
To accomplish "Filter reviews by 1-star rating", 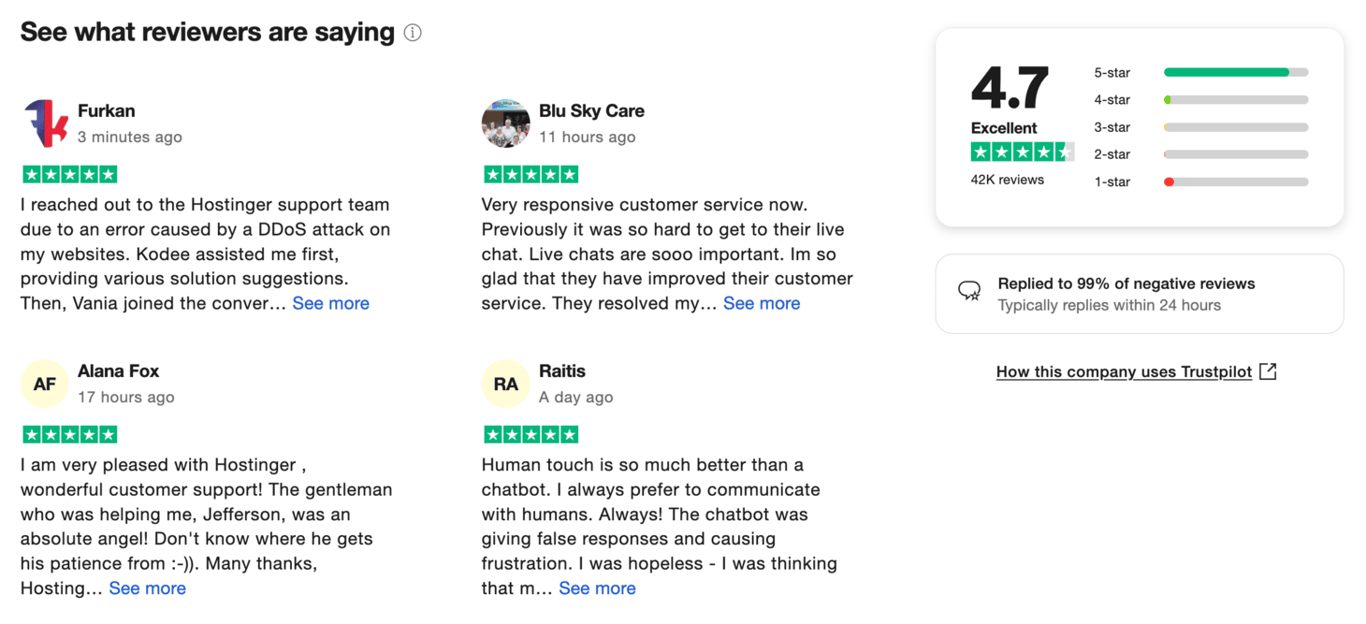I will [1235, 181].
